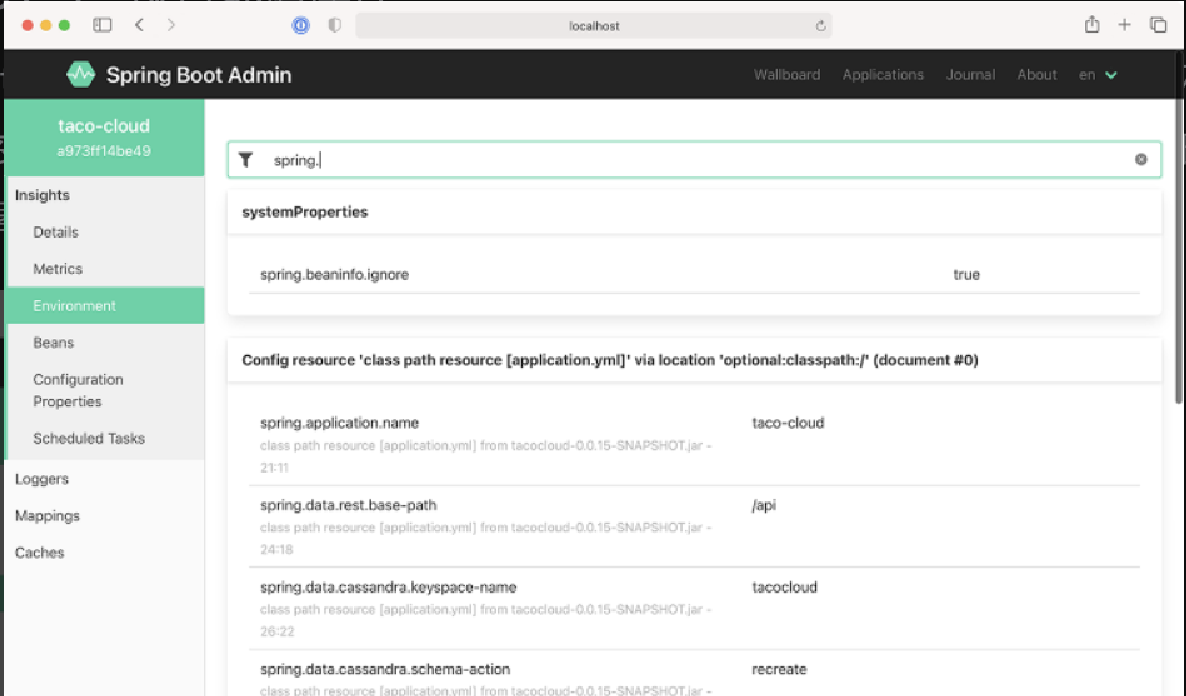
Task: Open Mappings in the sidebar
Action: click(x=47, y=516)
